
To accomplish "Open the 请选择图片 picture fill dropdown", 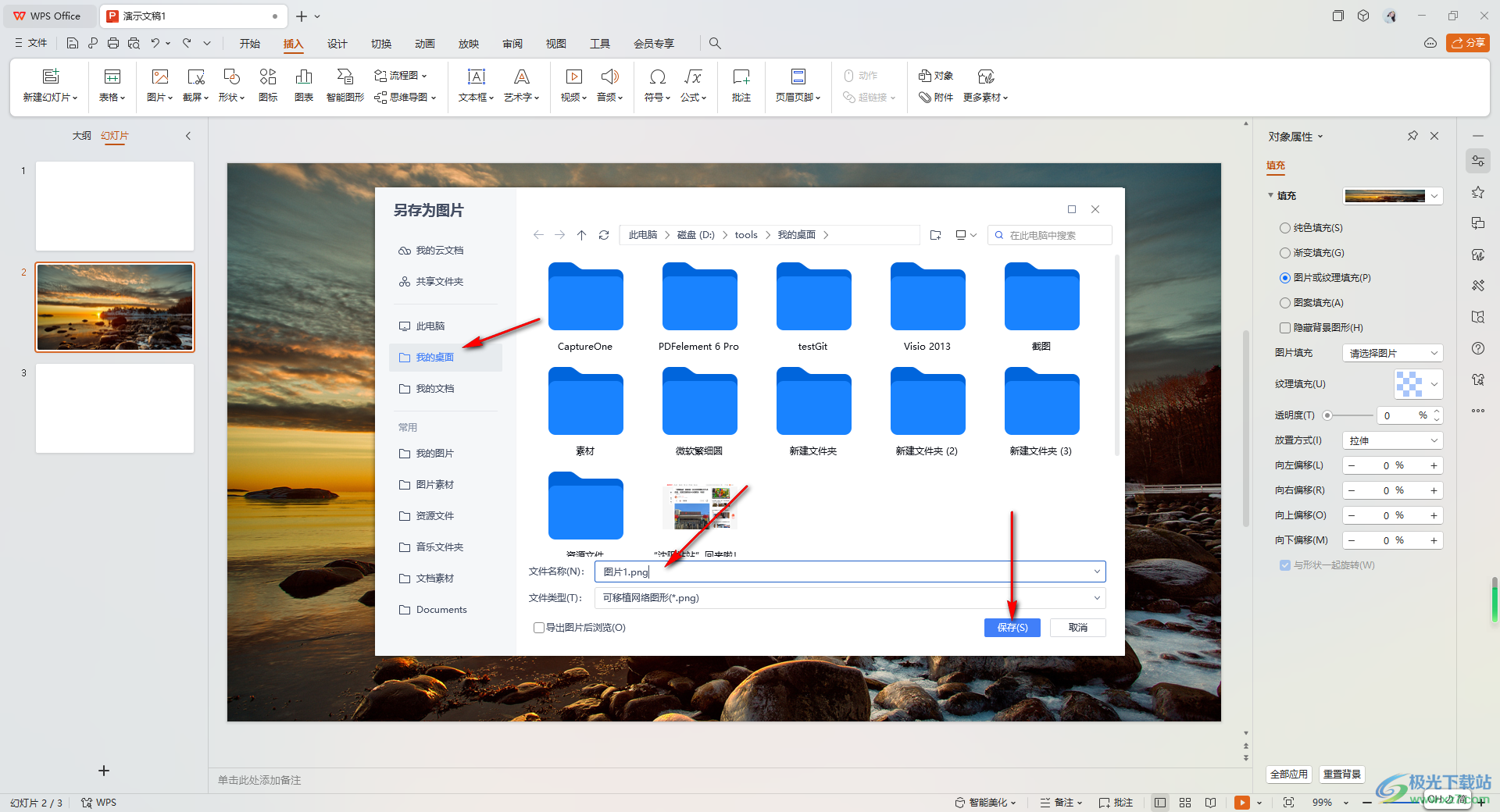I will point(1392,353).
